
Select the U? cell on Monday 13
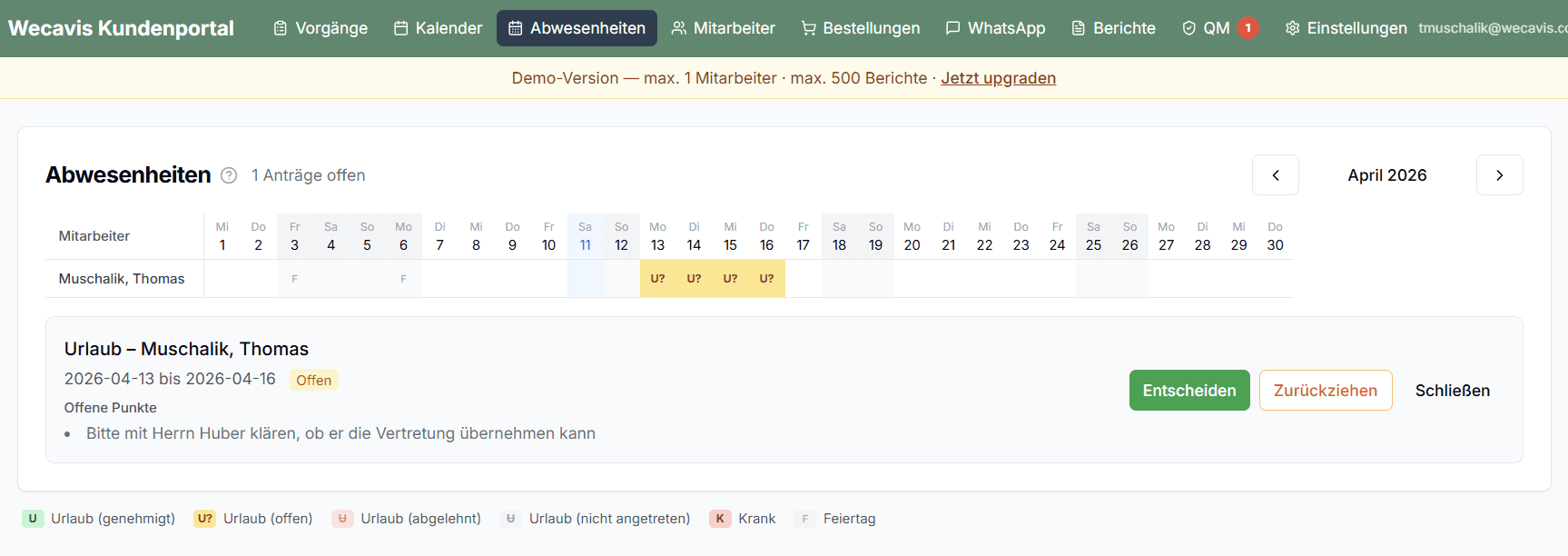(x=657, y=279)
